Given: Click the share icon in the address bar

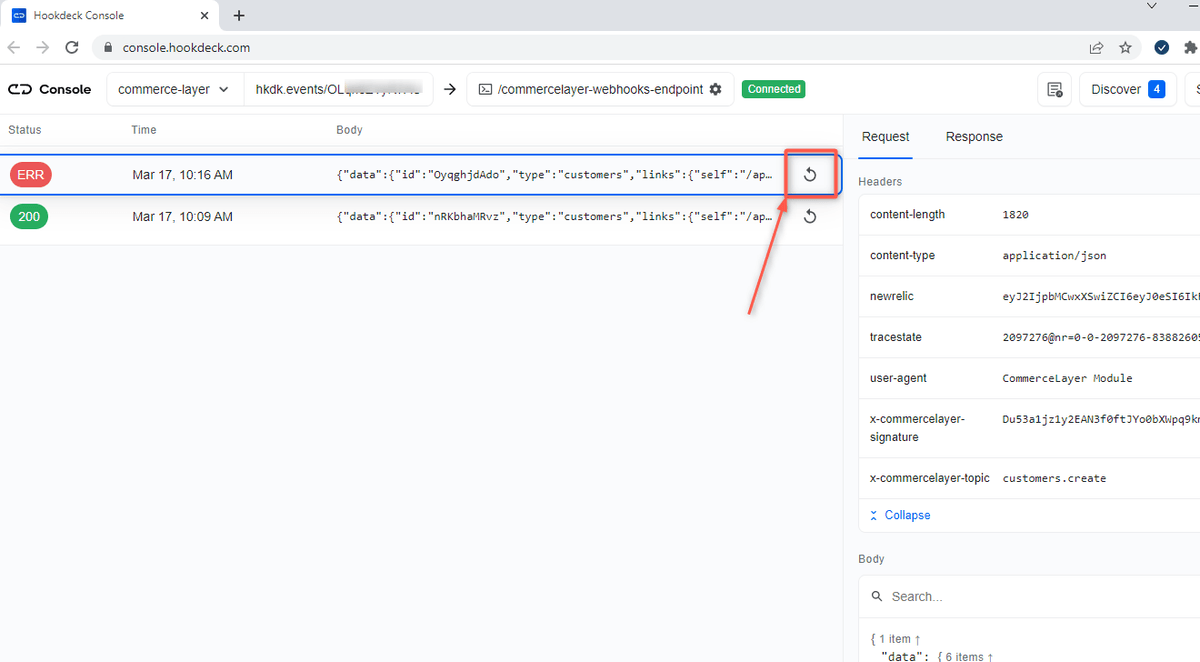Looking at the screenshot, I should pyautogui.click(x=1096, y=47).
